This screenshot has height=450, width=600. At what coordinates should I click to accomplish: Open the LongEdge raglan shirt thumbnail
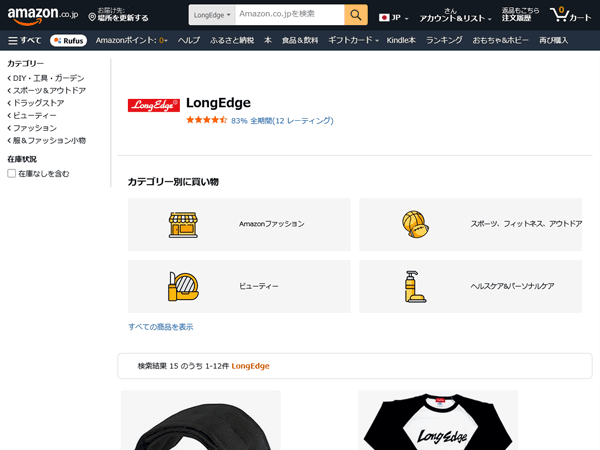[x=438, y=420]
